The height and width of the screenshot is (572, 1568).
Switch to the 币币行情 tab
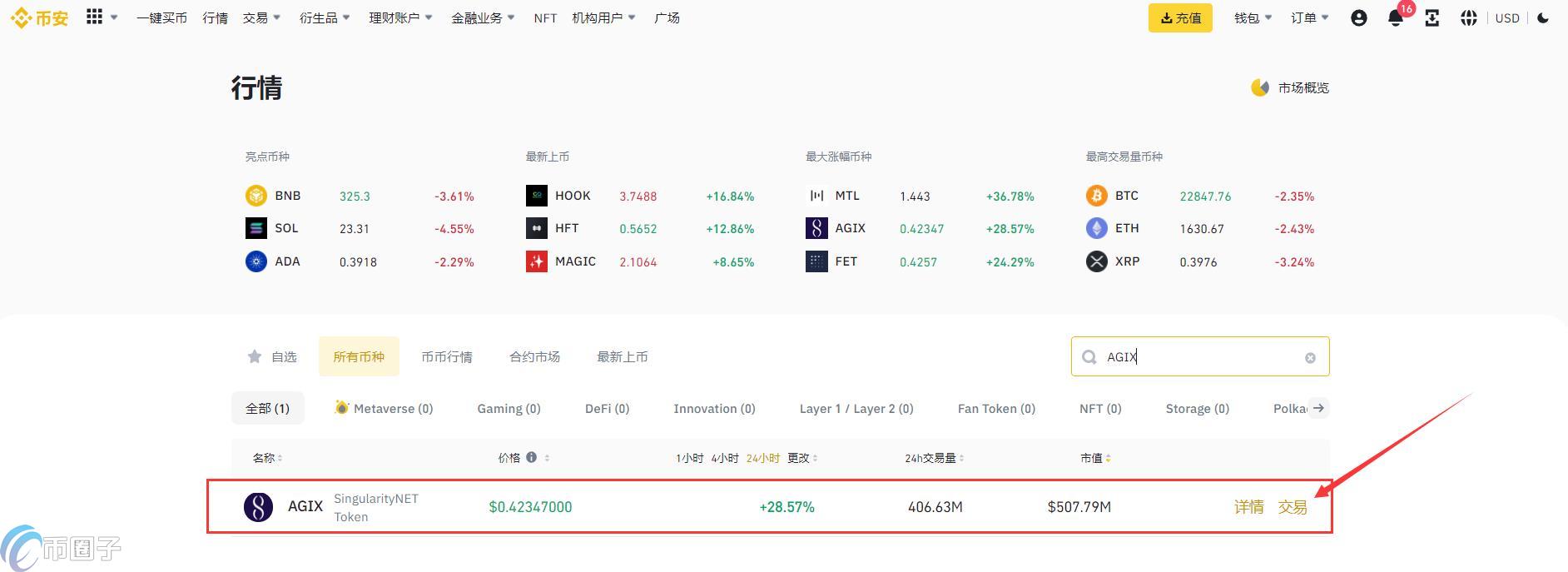coord(446,356)
